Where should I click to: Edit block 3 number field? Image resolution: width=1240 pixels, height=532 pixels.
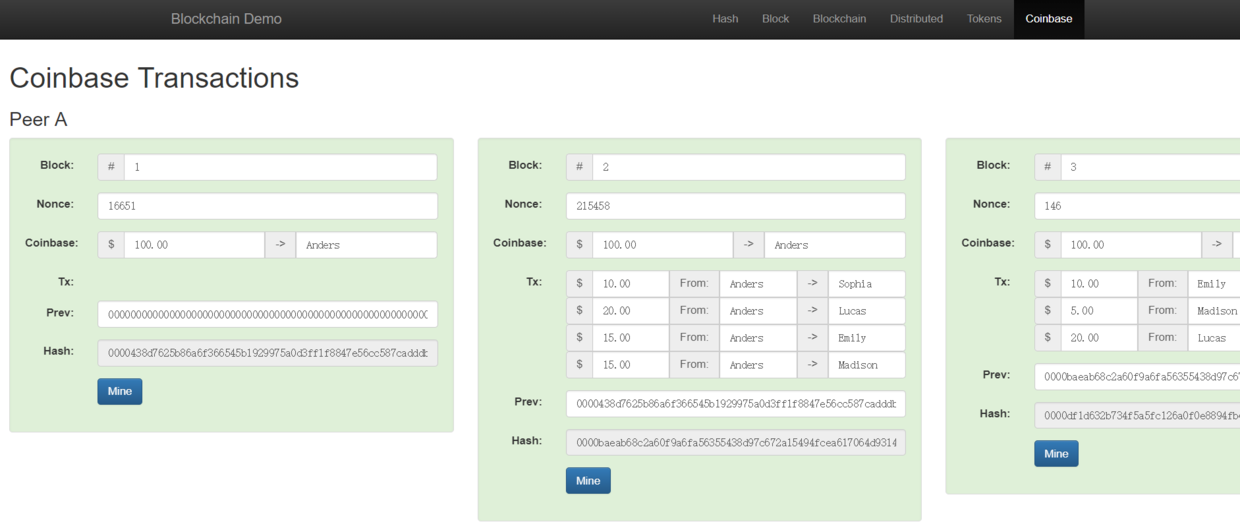(1150, 167)
